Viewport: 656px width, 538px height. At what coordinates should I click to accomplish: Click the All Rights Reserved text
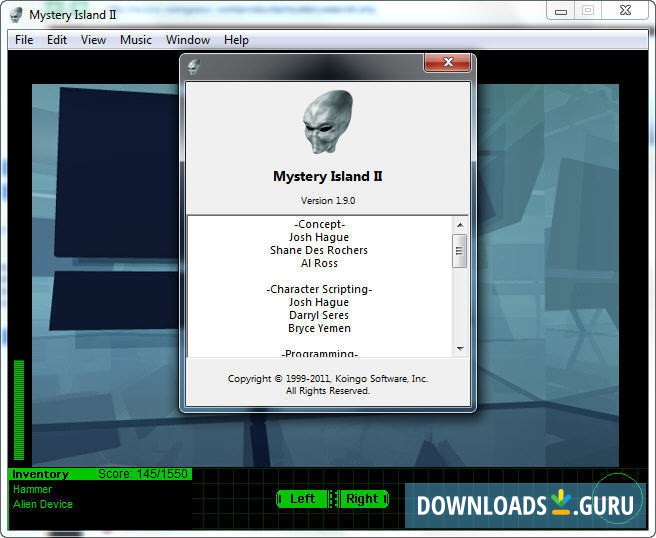pyautogui.click(x=328, y=391)
